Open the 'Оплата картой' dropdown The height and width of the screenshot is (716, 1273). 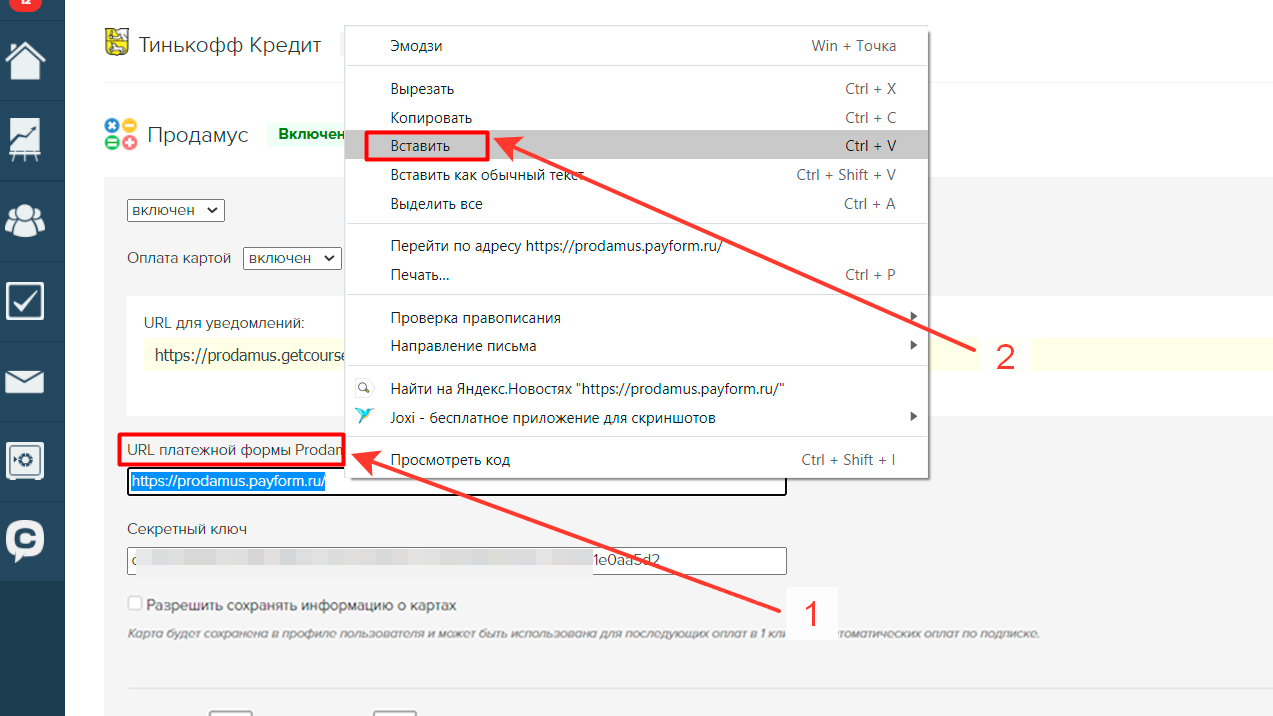(292, 258)
